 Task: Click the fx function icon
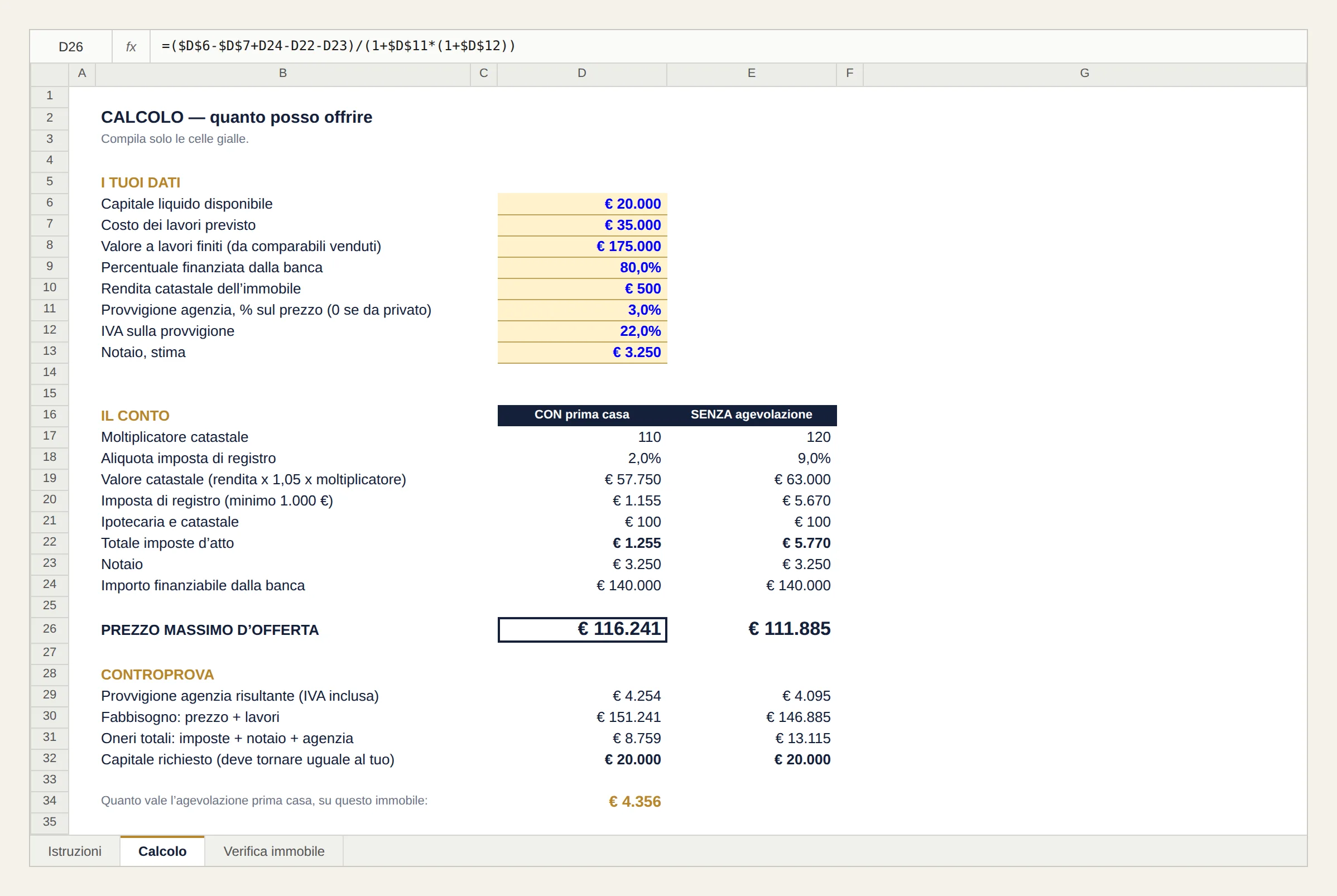[131, 47]
